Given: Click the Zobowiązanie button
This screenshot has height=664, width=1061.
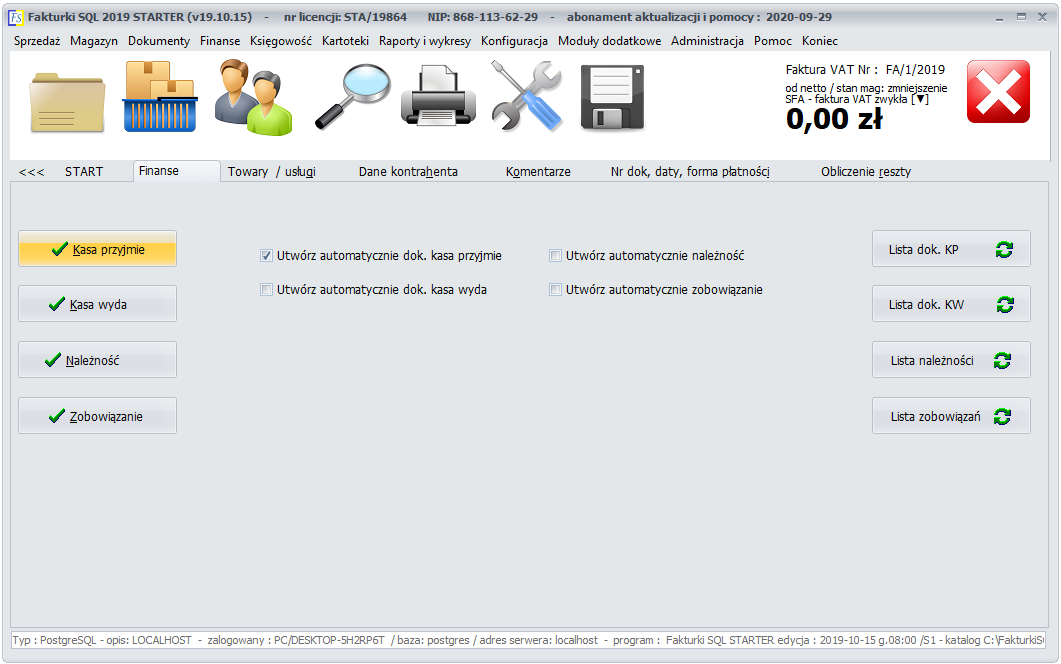Looking at the screenshot, I should tap(97, 416).
